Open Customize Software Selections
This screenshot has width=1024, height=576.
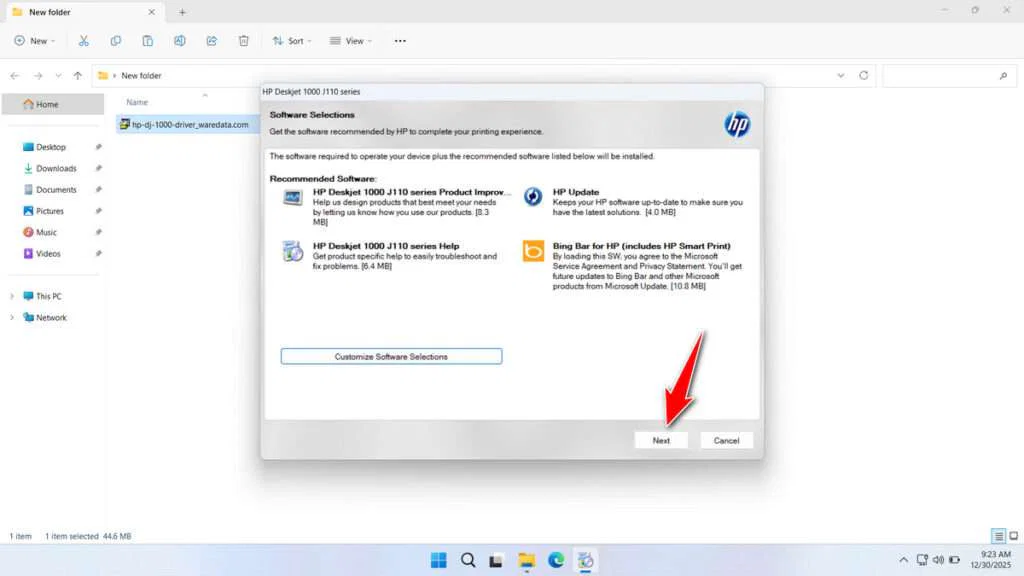click(391, 356)
